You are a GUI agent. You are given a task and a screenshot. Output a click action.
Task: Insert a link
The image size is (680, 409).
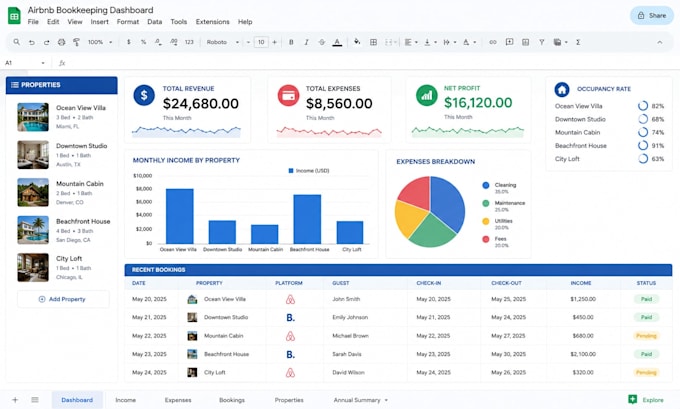coord(493,42)
